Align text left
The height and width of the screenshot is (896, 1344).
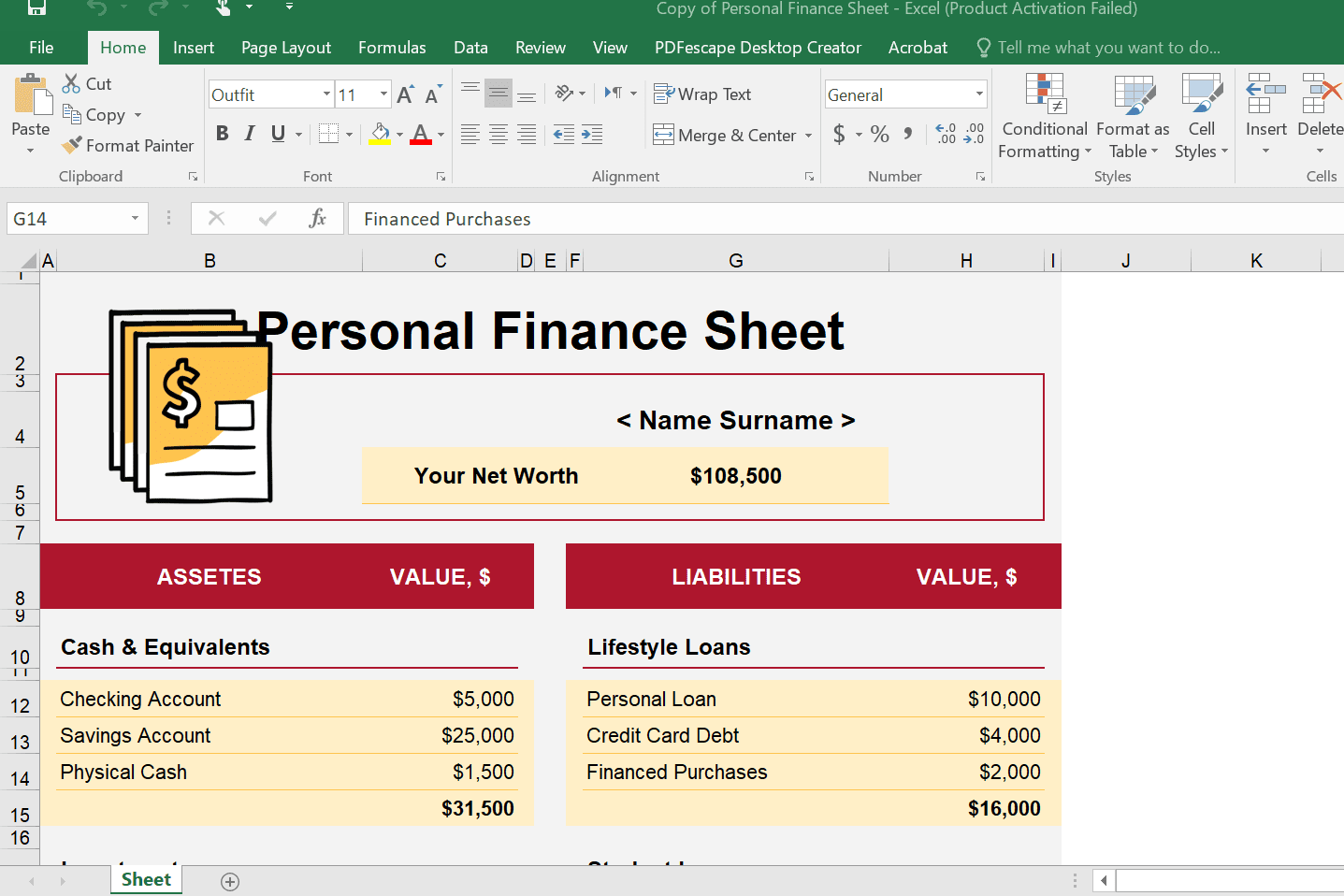click(x=470, y=134)
